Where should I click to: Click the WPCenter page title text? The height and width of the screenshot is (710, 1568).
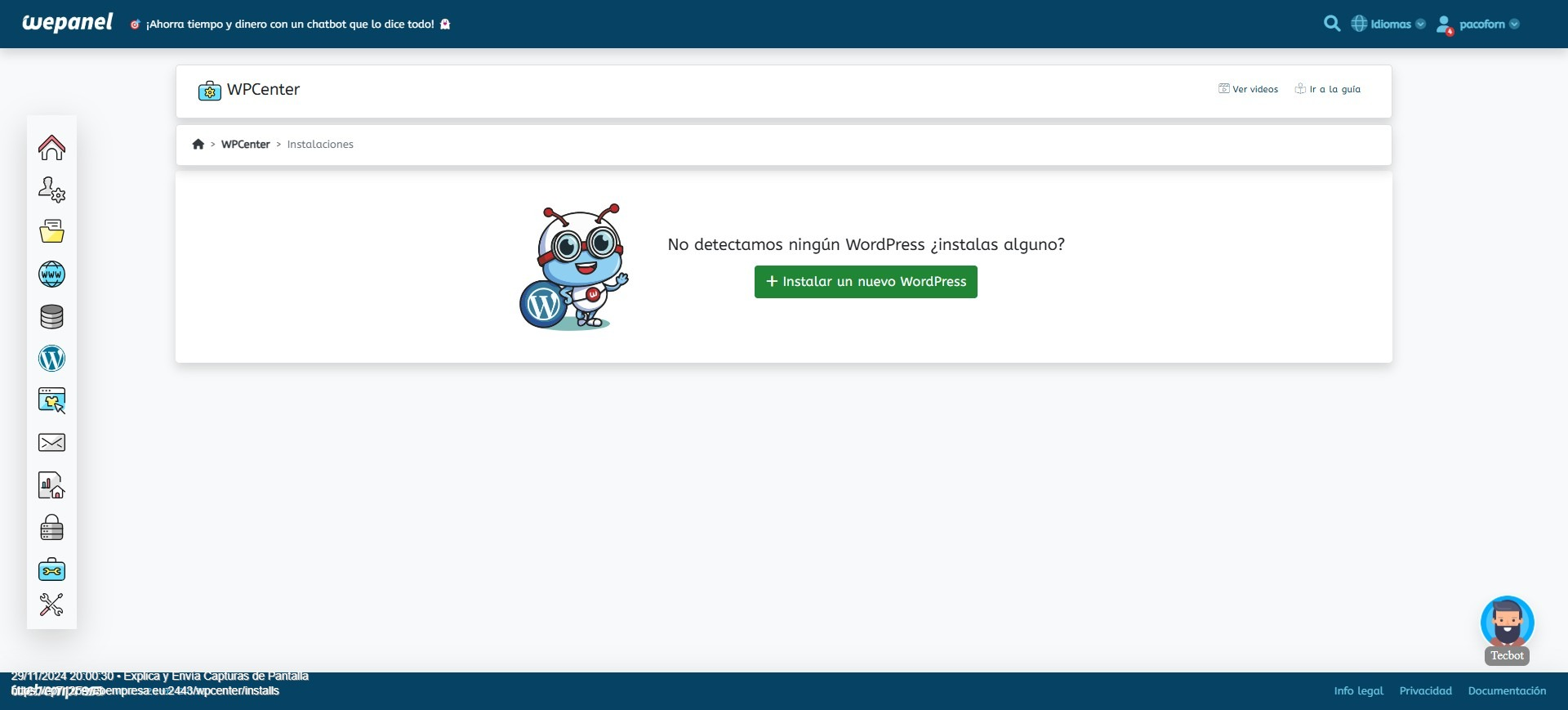point(263,89)
